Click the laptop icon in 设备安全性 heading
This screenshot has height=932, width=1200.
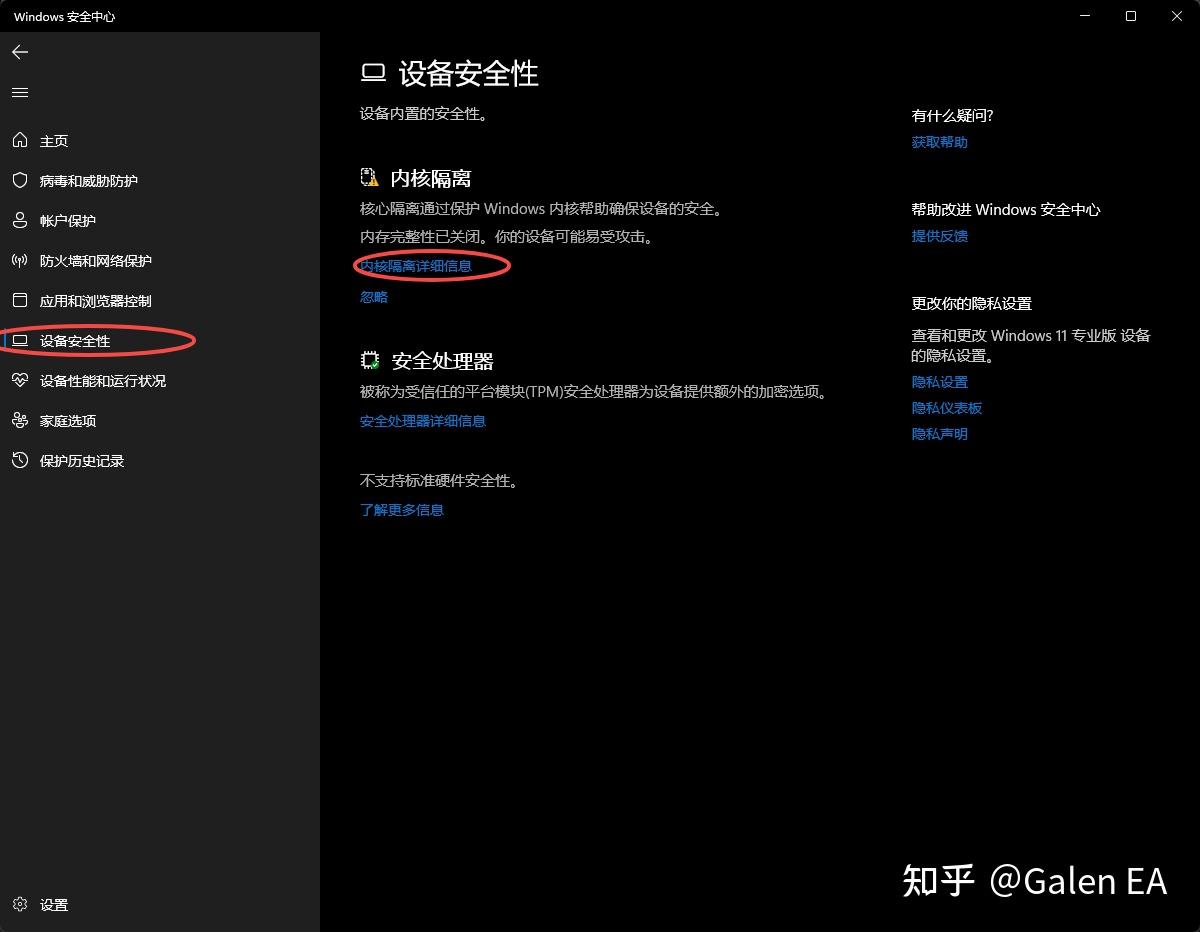tap(373, 73)
